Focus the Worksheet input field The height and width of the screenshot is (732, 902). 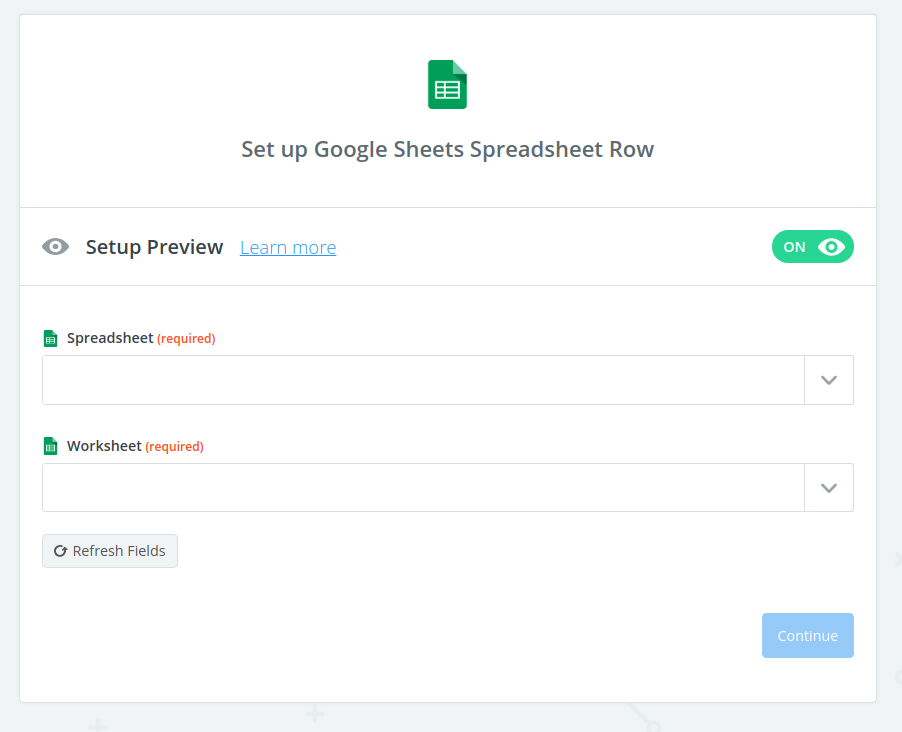click(x=423, y=488)
